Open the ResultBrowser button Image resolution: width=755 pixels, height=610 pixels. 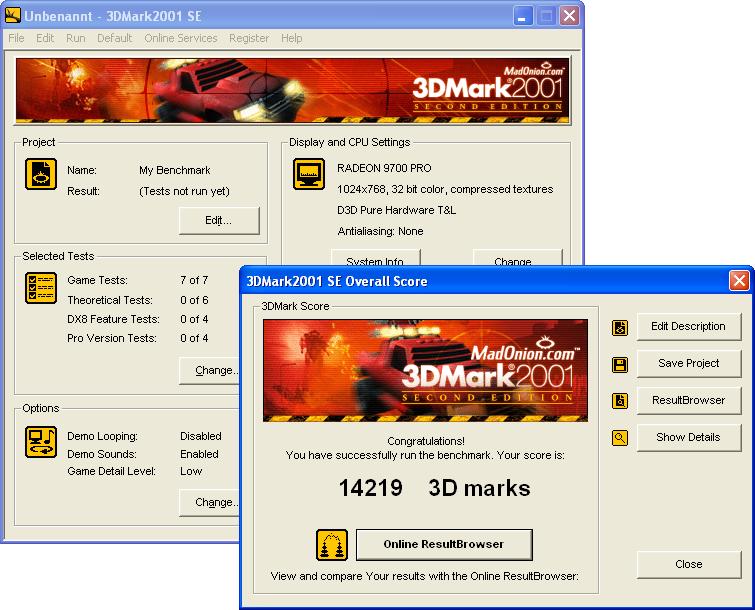689,401
